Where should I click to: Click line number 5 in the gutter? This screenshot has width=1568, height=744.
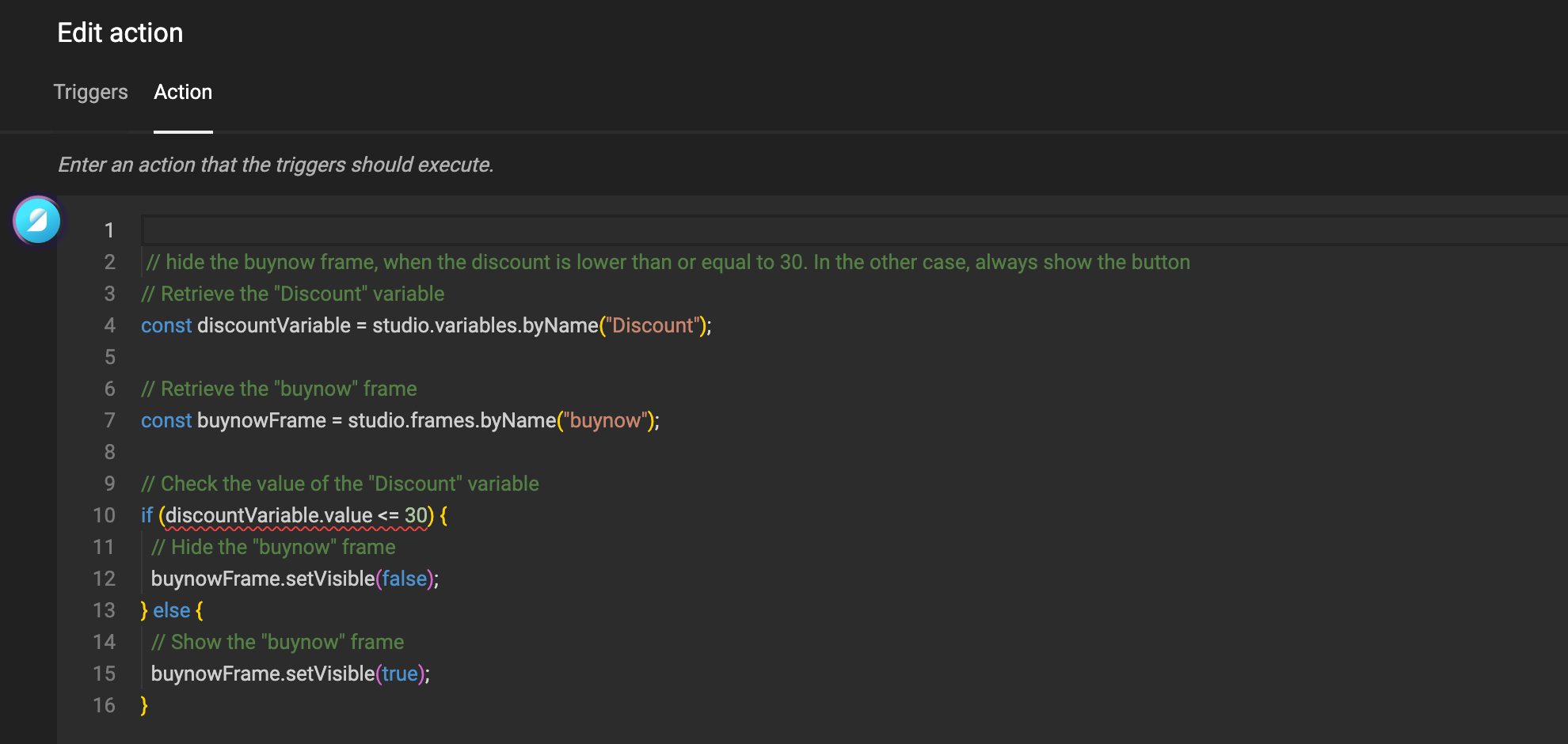[x=110, y=357]
